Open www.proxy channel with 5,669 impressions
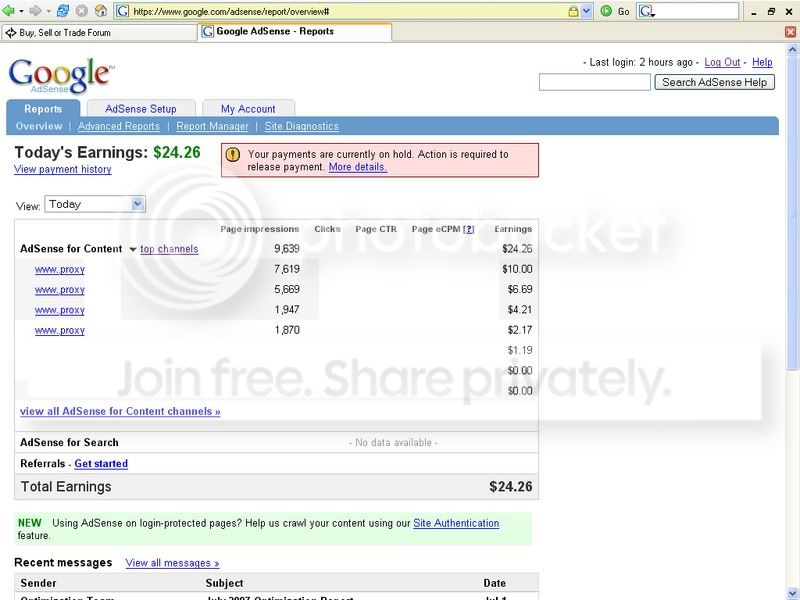The height and width of the screenshot is (600, 800). click(60, 290)
